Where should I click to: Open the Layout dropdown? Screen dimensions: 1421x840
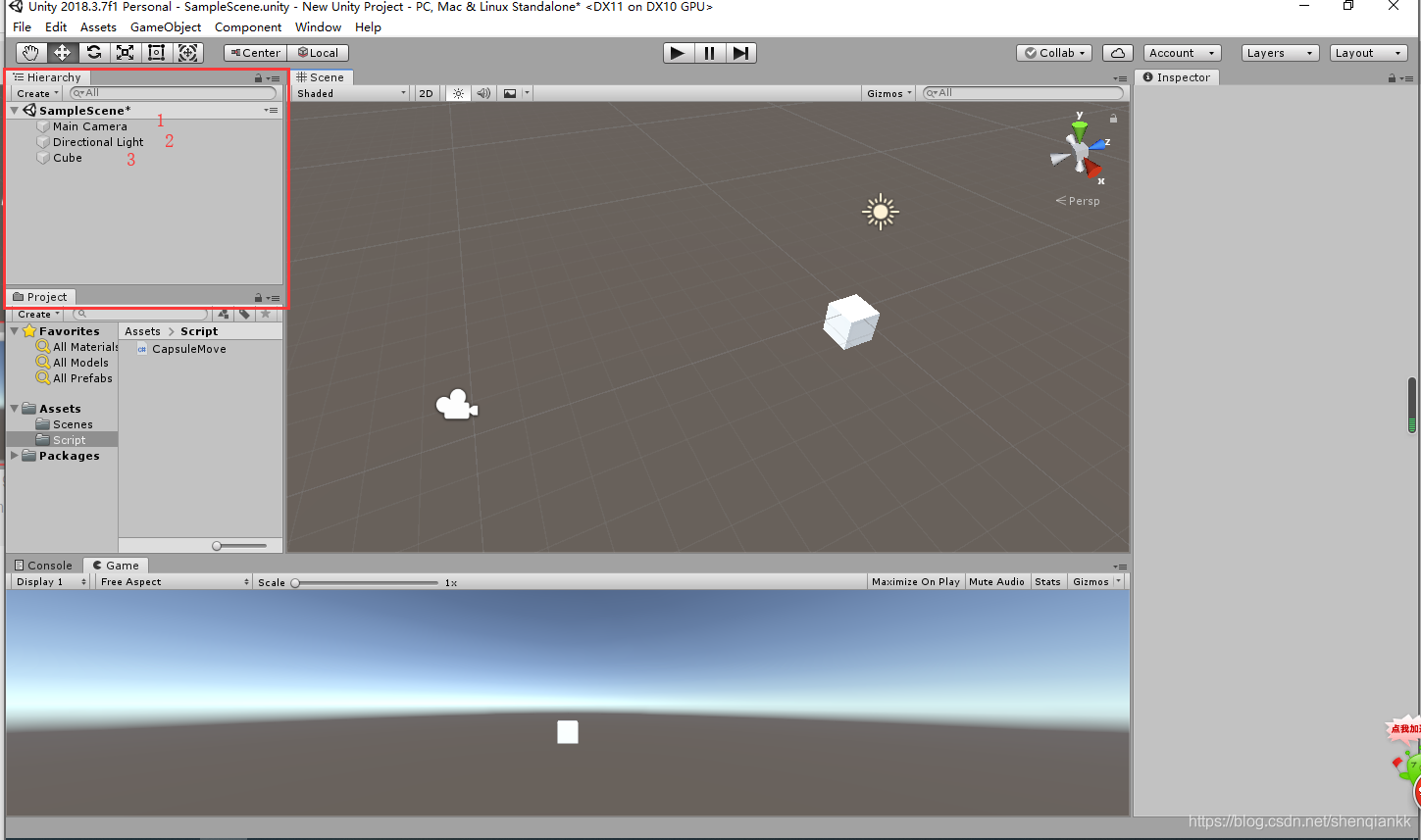[1368, 53]
